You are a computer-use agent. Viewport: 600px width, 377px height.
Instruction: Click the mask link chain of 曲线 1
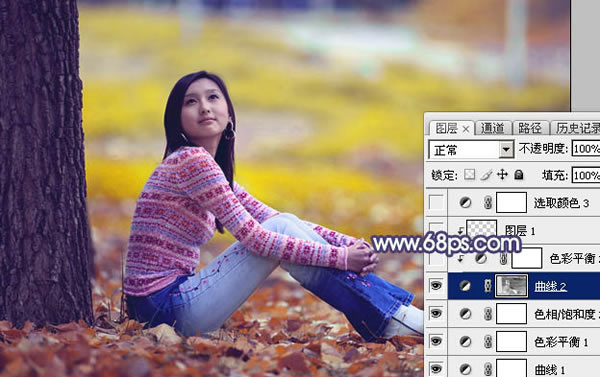488,369
